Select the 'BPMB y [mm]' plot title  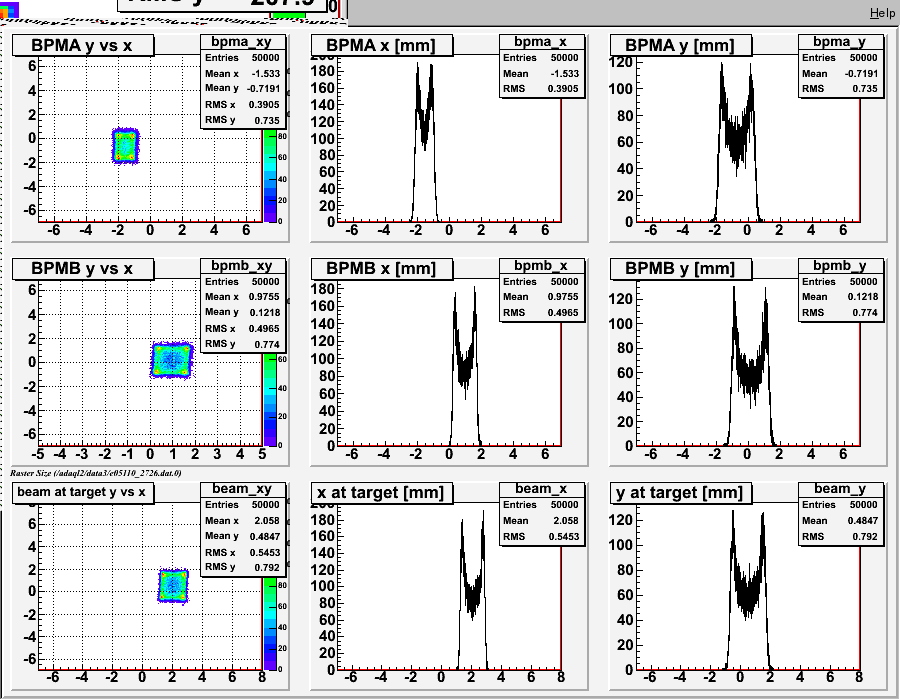click(x=680, y=269)
